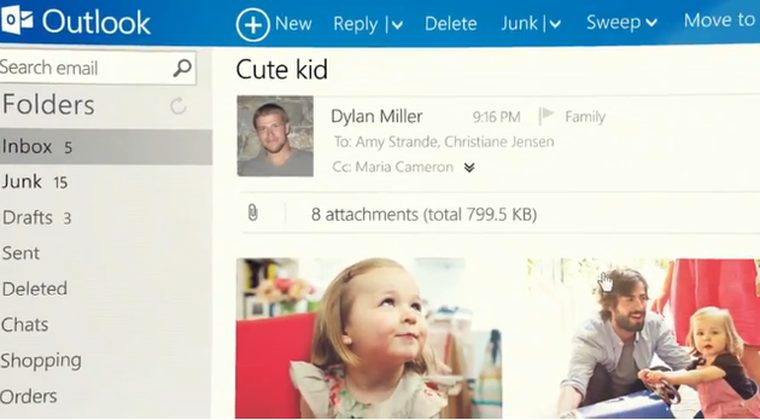
Task: Open the Junk dropdown arrow
Action: click(x=554, y=24)
